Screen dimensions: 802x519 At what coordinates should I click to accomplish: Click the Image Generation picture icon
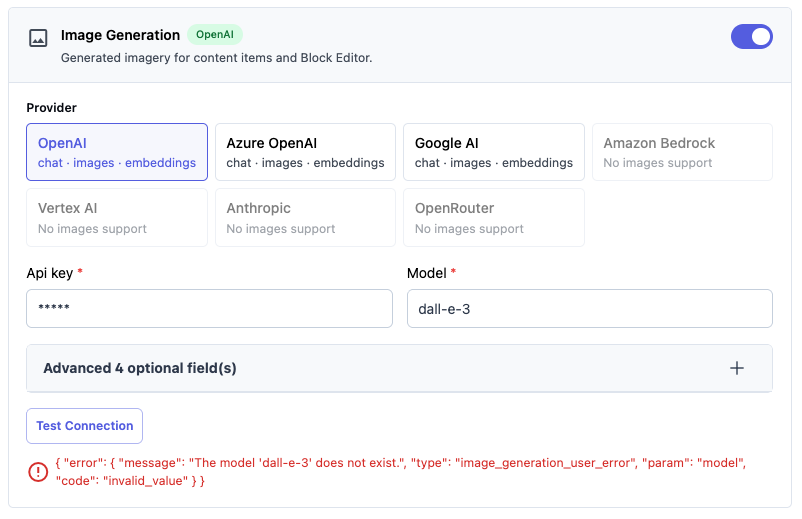[38, 38]
